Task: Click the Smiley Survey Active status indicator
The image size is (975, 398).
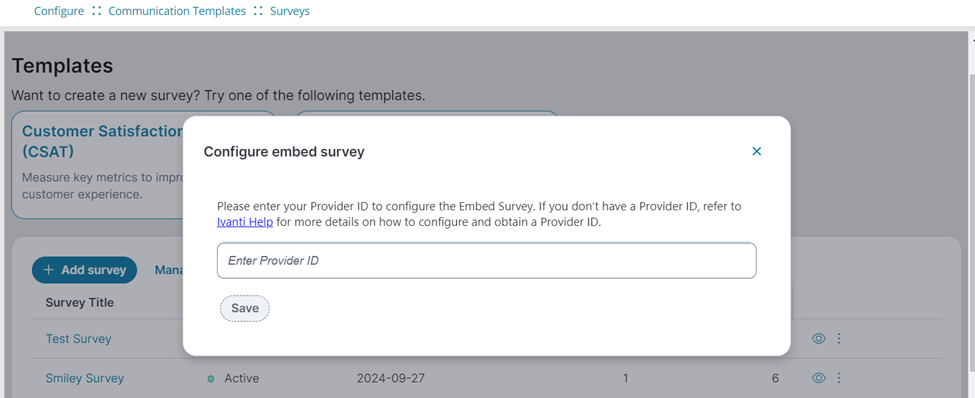Action: click(x=234, y=378)
